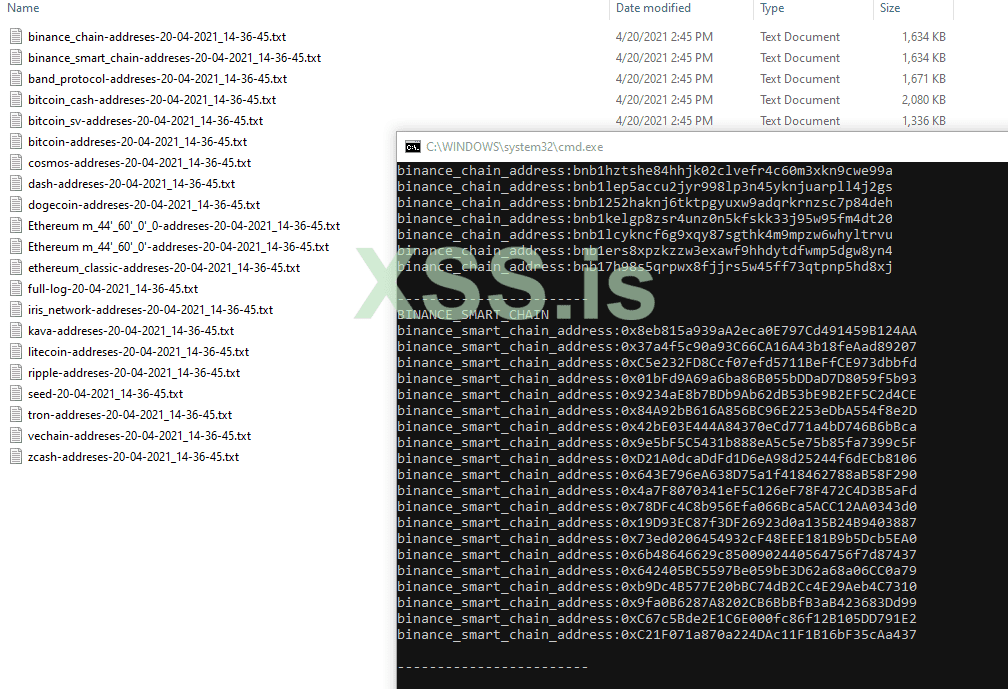Click the full-log file icon
Image resolution: width=1008 pixels, height=689 pixels.
click(16, 289)
